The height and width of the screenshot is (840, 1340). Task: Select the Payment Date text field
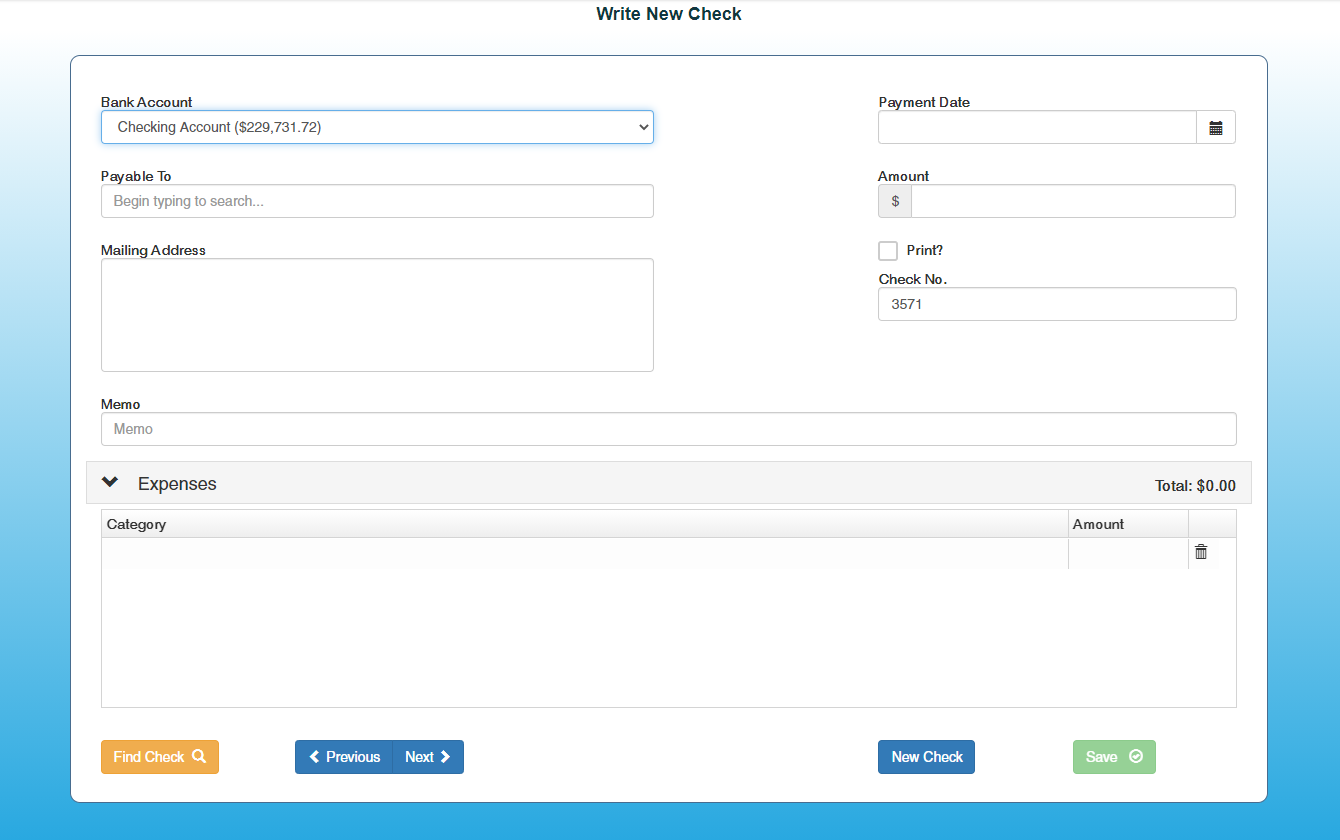(1037, 128)
